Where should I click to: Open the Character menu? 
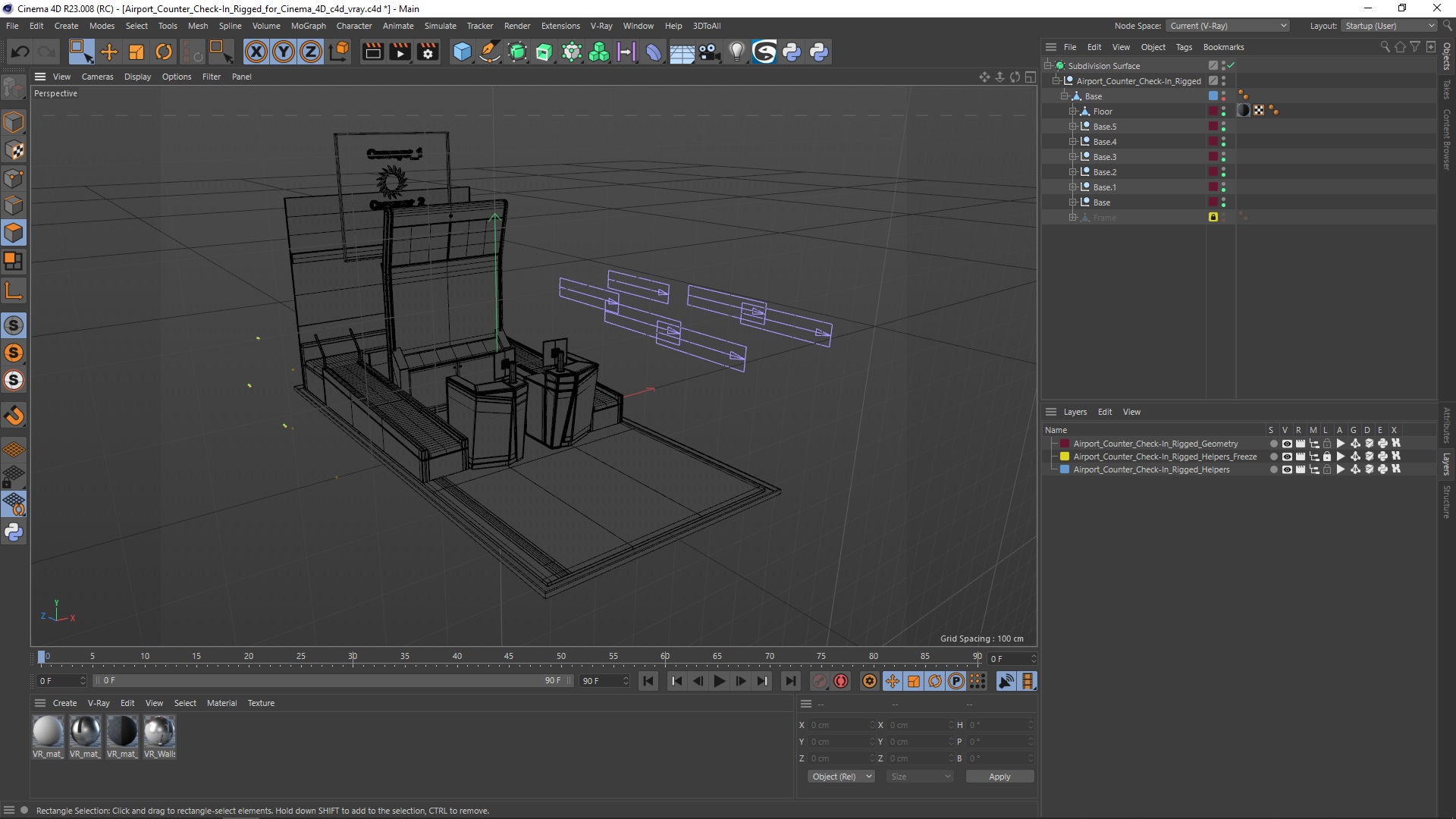coord(354,26)
